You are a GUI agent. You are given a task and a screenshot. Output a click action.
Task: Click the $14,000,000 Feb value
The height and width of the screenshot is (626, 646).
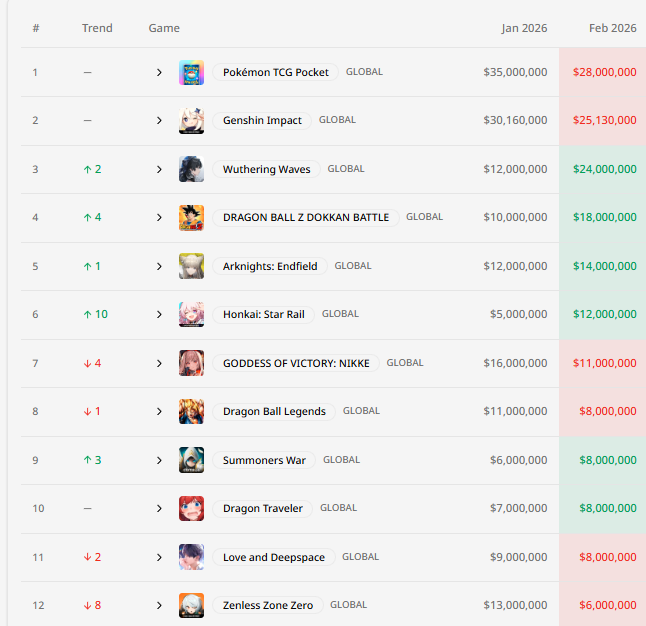(604, 266)
